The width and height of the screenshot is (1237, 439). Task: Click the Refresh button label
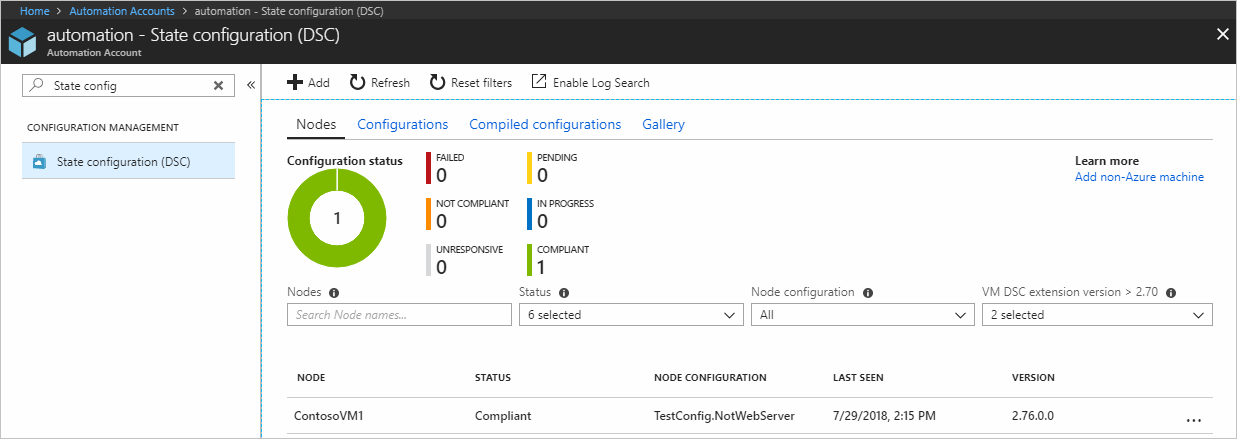tap(390, 83)
